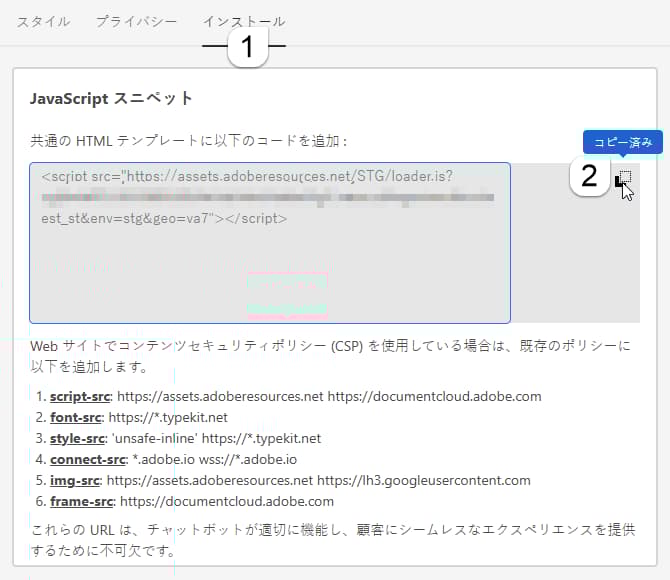The image size is (670, 580).
Task: Click inside the script snippet code box
Action: [270, 243]
